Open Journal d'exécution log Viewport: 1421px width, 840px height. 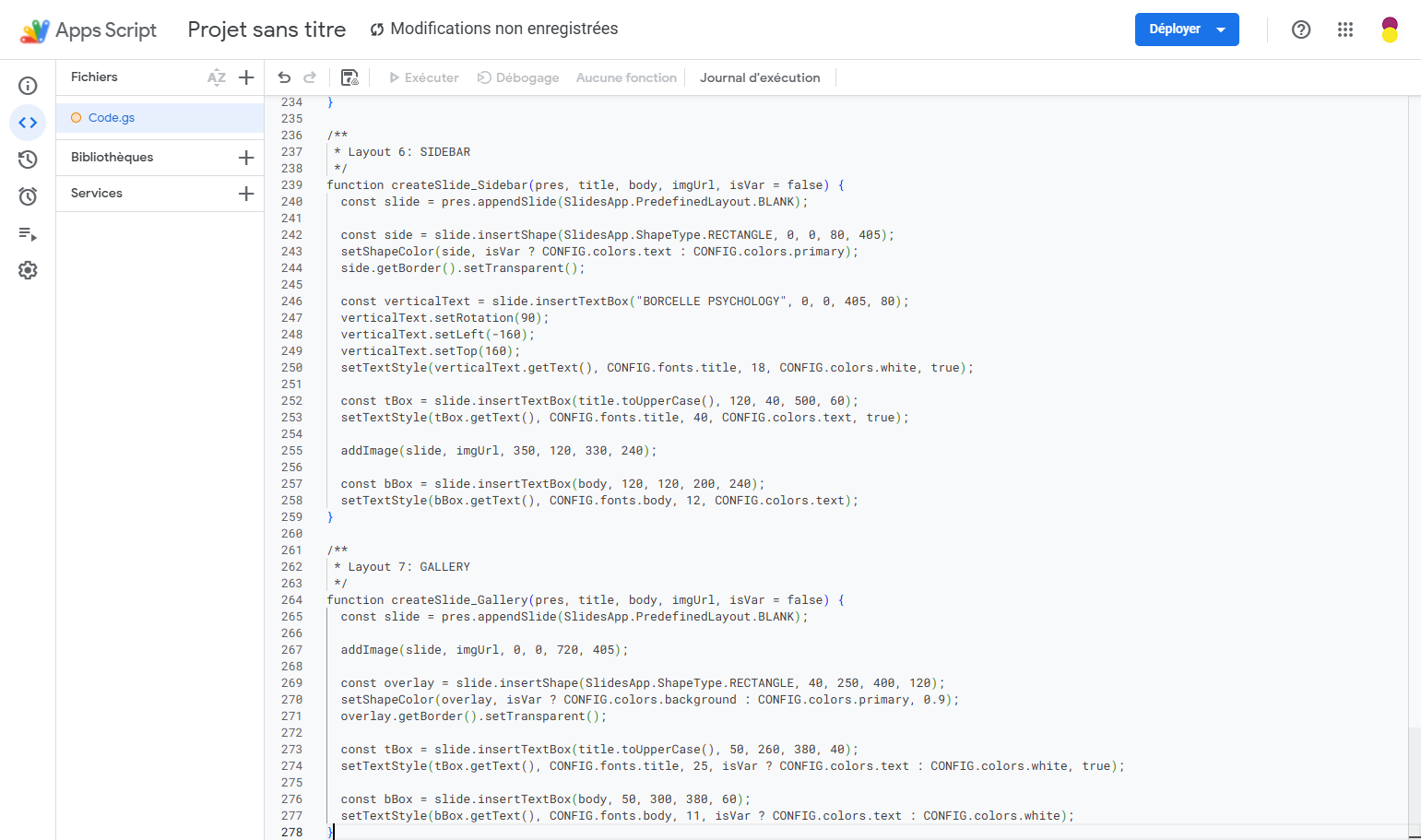(x=760, y=78)
